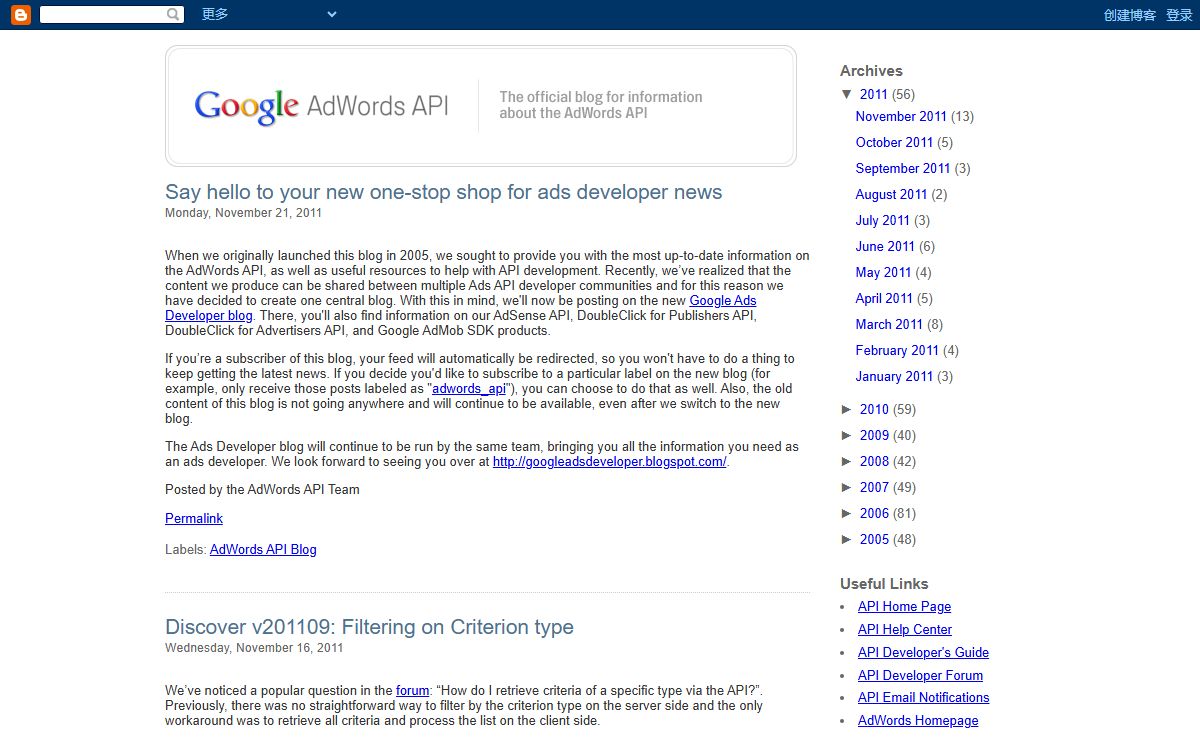
Task: Click the Google AdWords API header banner
Action: tap(481, 106)
